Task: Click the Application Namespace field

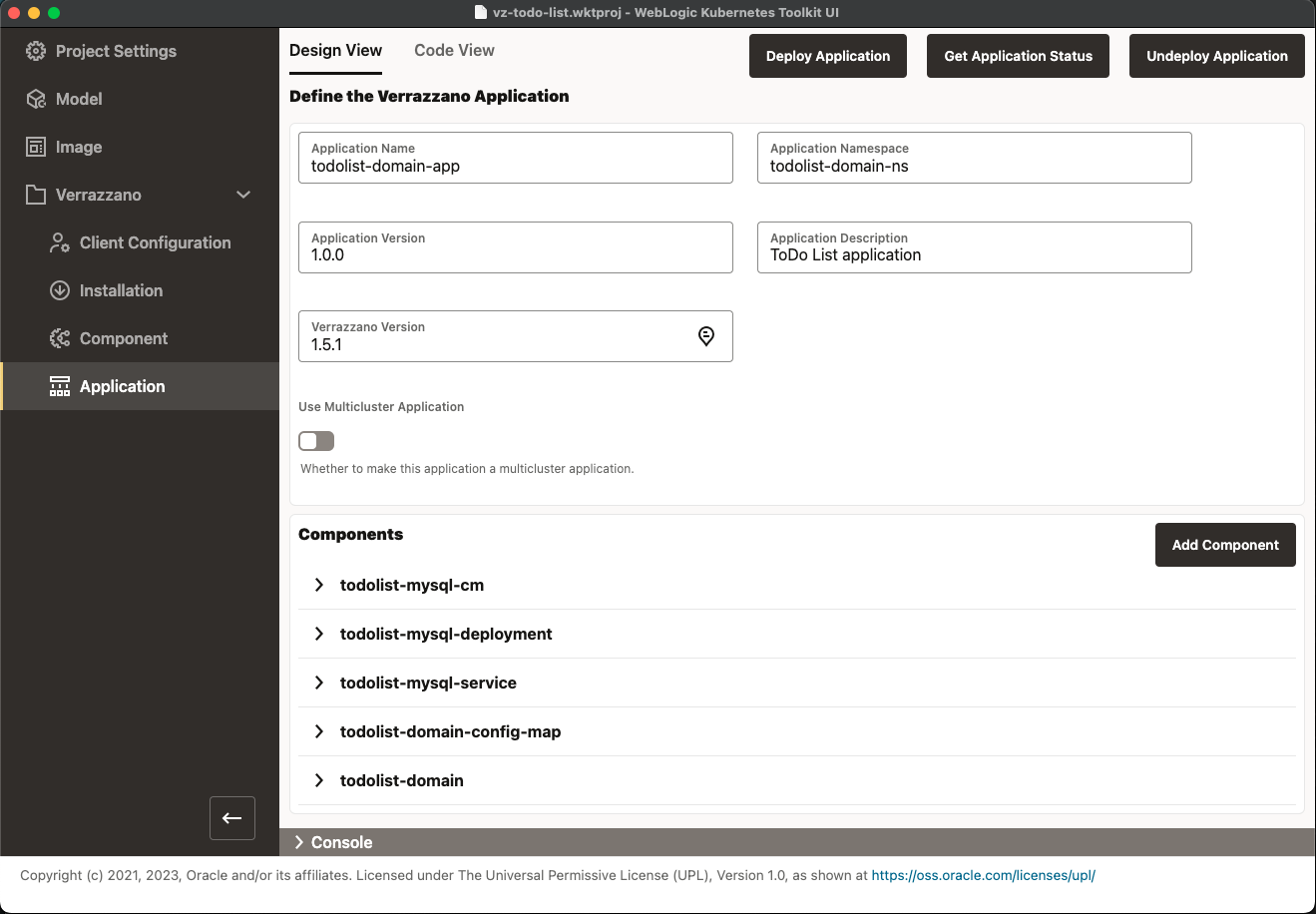Action: pyautogui.click(x=975, y=158)
